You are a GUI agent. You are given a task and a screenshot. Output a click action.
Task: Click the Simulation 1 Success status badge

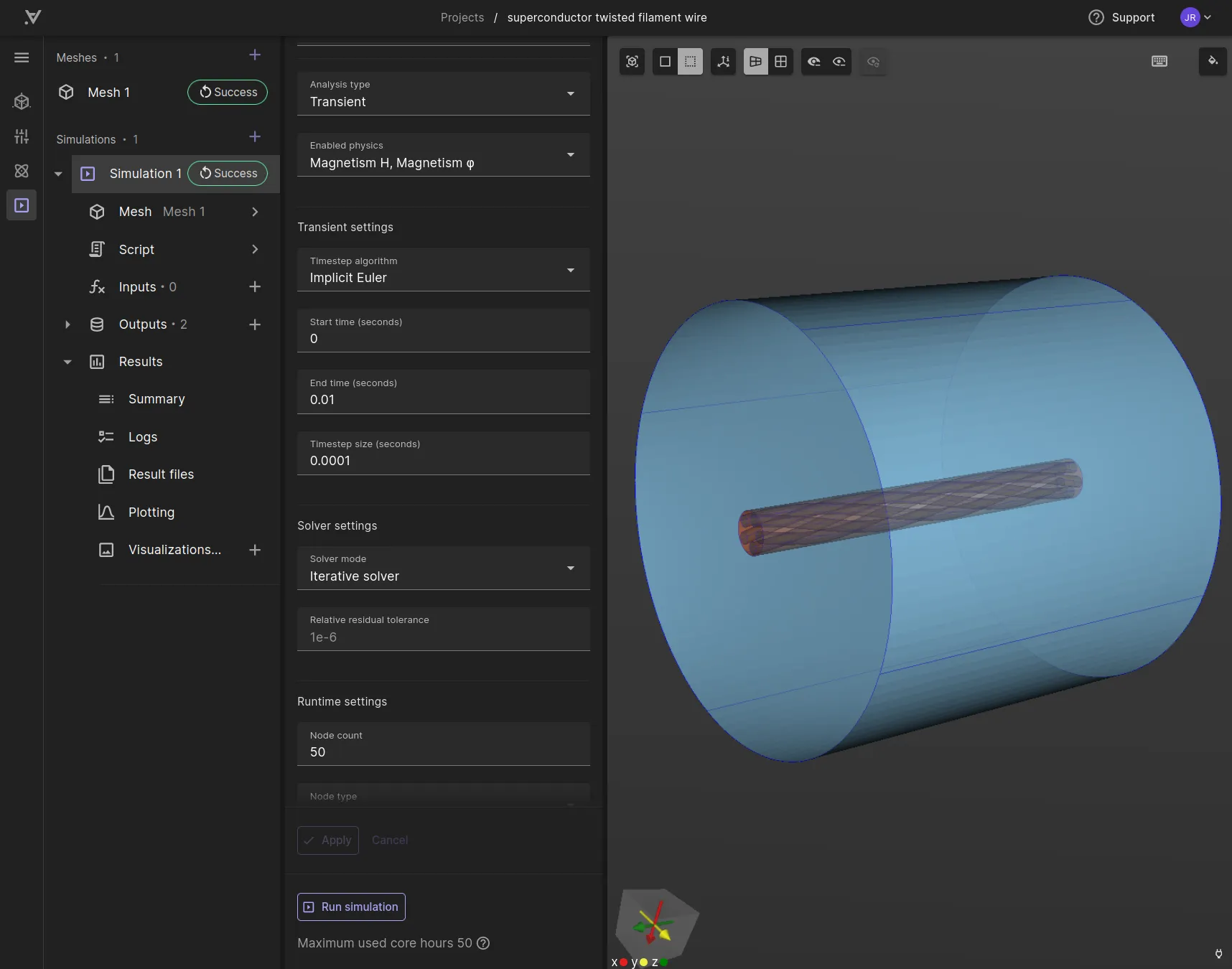[x=228, y=173]
